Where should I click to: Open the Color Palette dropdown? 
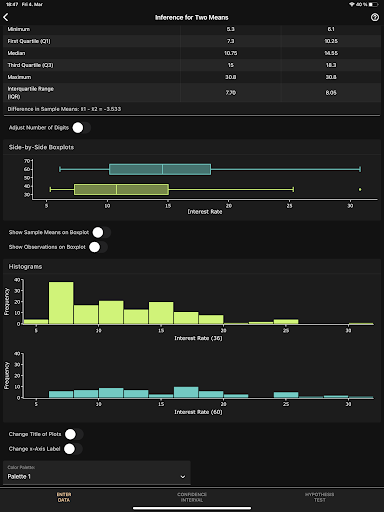pos(97,473)
